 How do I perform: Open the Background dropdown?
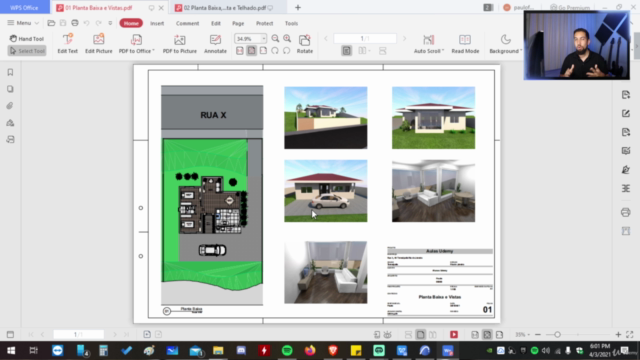pos(505,44)
